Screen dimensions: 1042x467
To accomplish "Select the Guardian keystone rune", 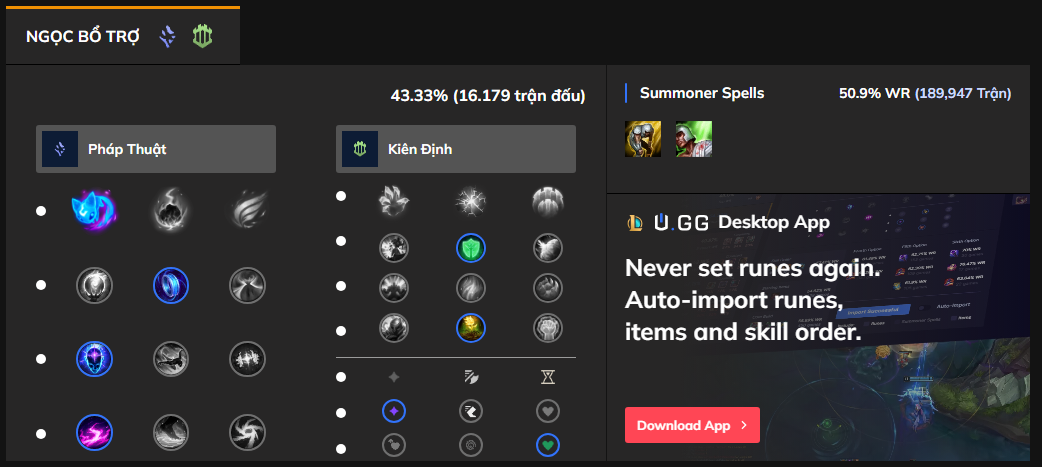I will coord(546,201).
